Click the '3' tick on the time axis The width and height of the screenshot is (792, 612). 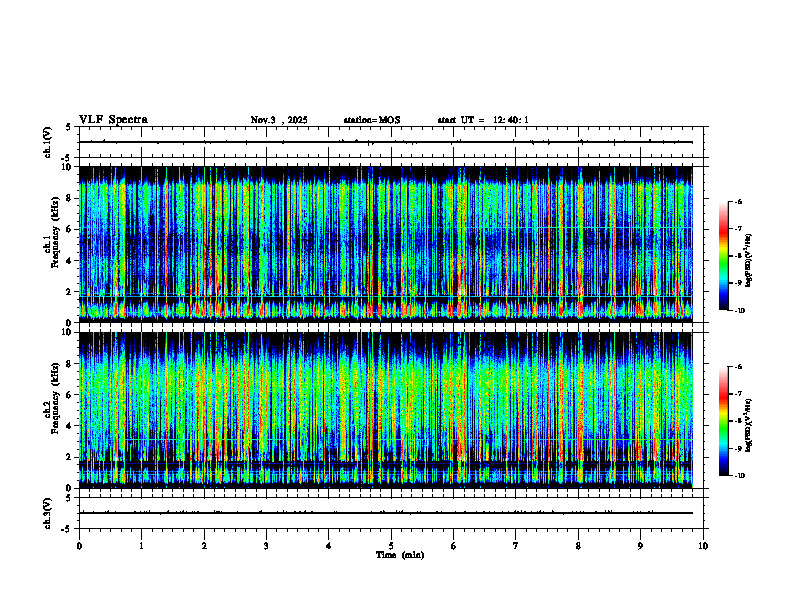tap(266, 546)
